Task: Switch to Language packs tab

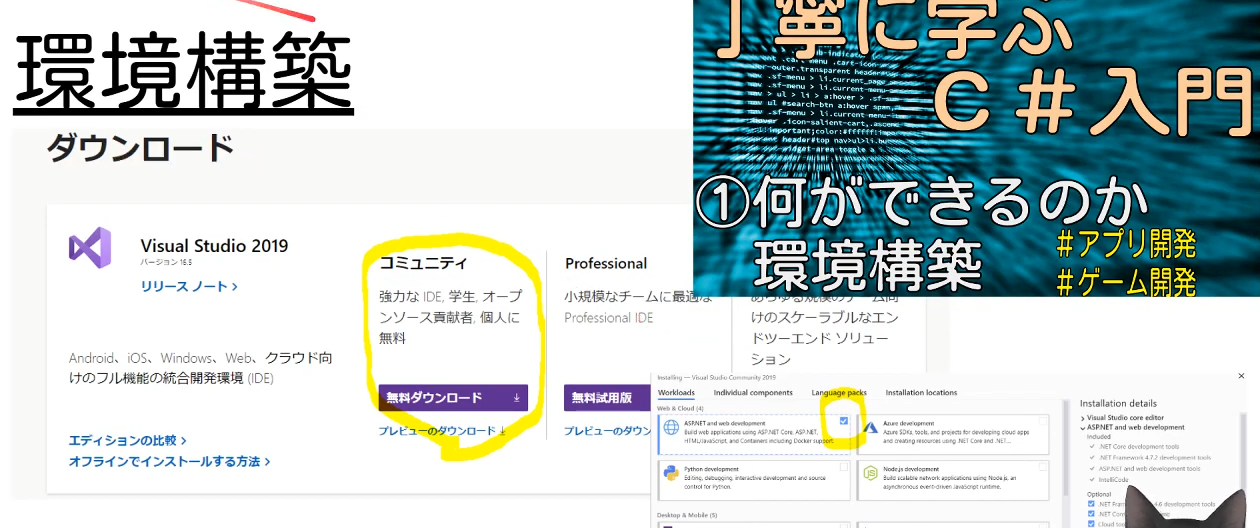Action: (x=839, y=393)
